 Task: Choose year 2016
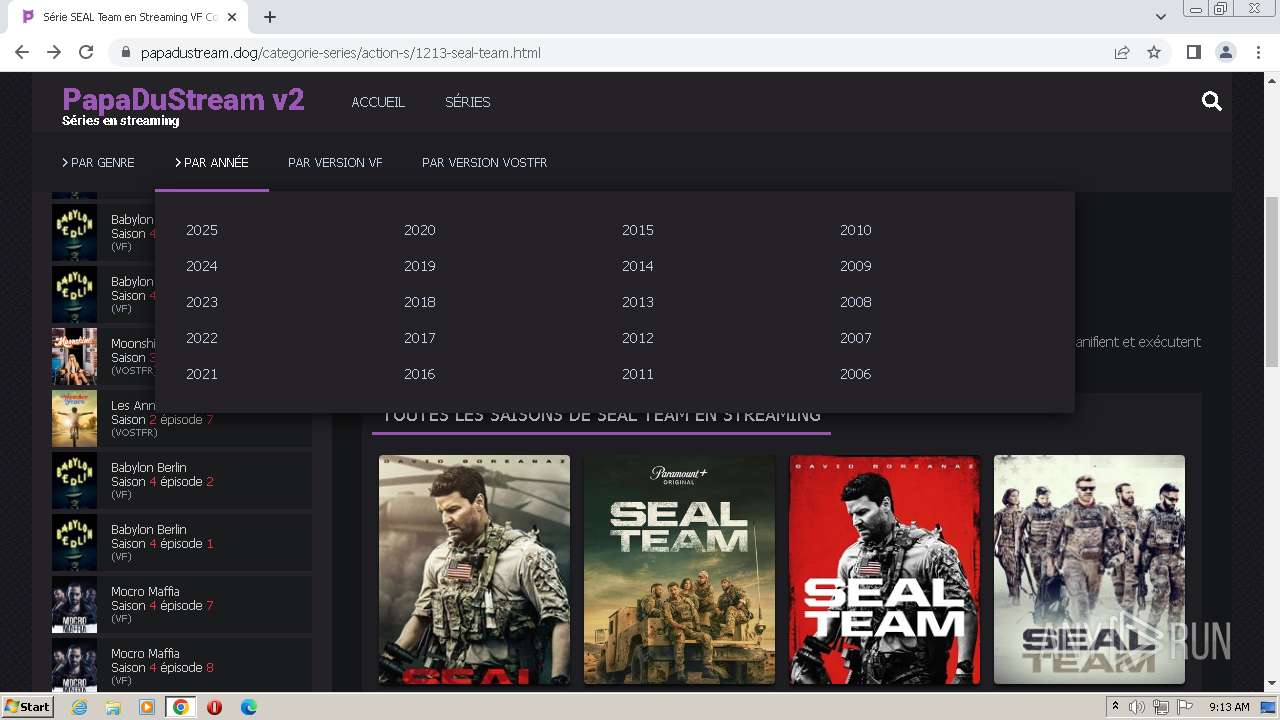point(420,374)
